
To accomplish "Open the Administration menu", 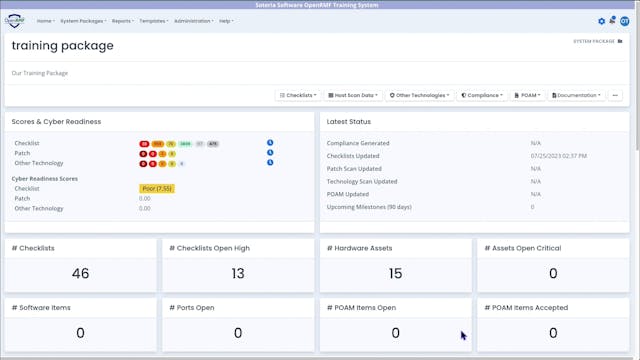I will tap(194, 21).
